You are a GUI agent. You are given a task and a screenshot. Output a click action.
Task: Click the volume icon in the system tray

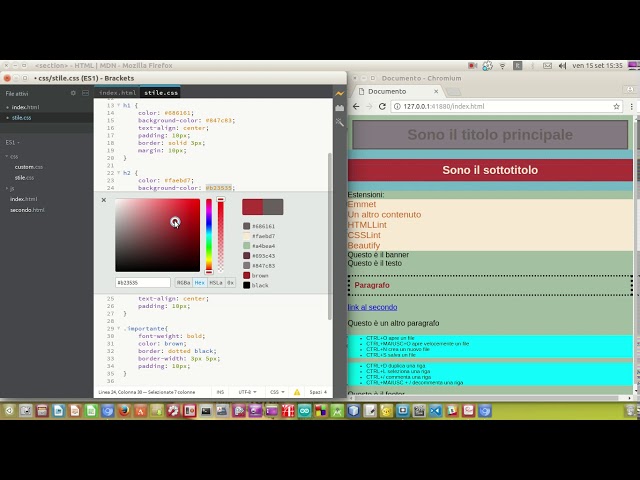[562, 65]
